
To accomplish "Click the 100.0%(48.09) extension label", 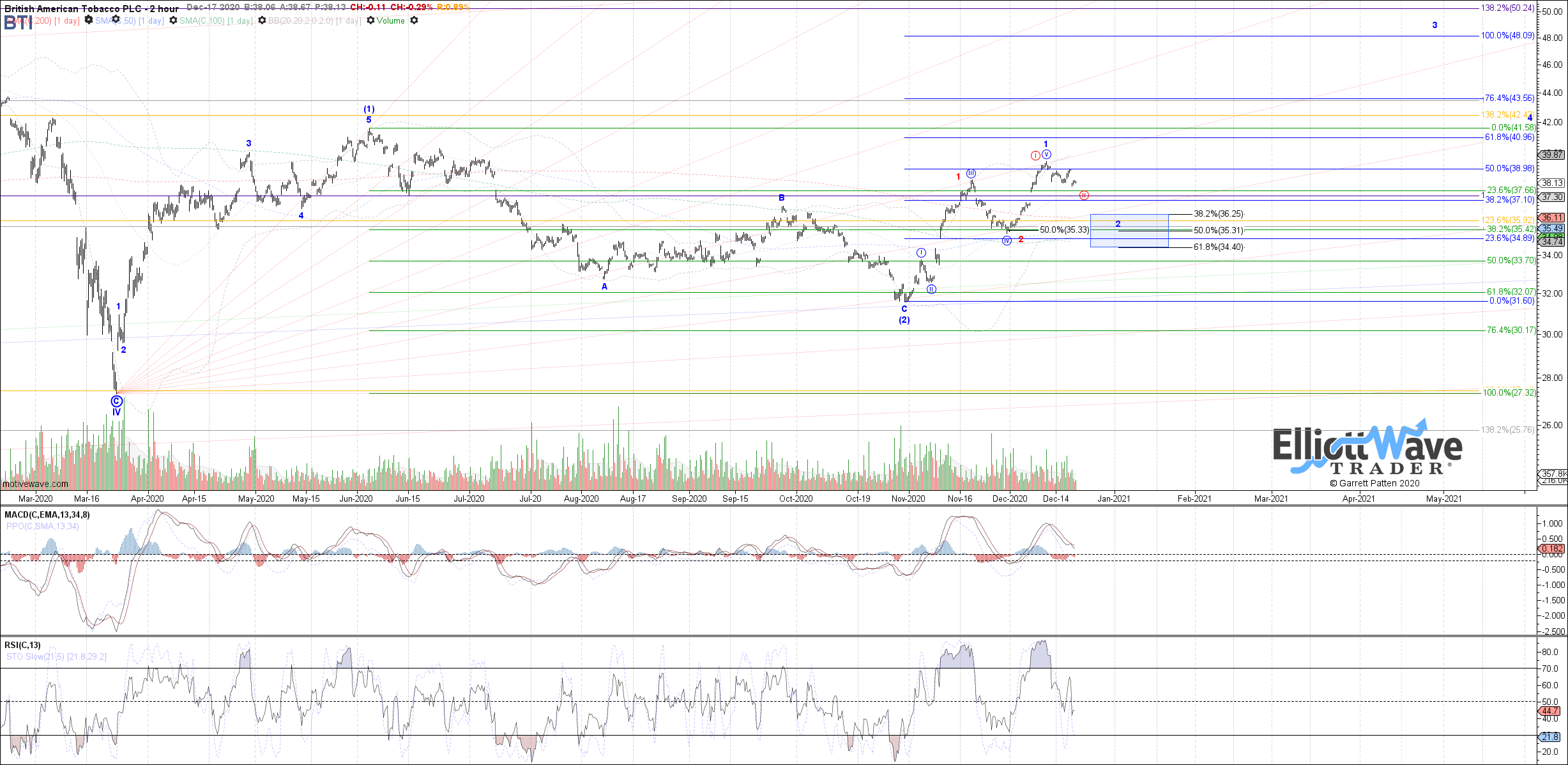I will coord(1507,36).
